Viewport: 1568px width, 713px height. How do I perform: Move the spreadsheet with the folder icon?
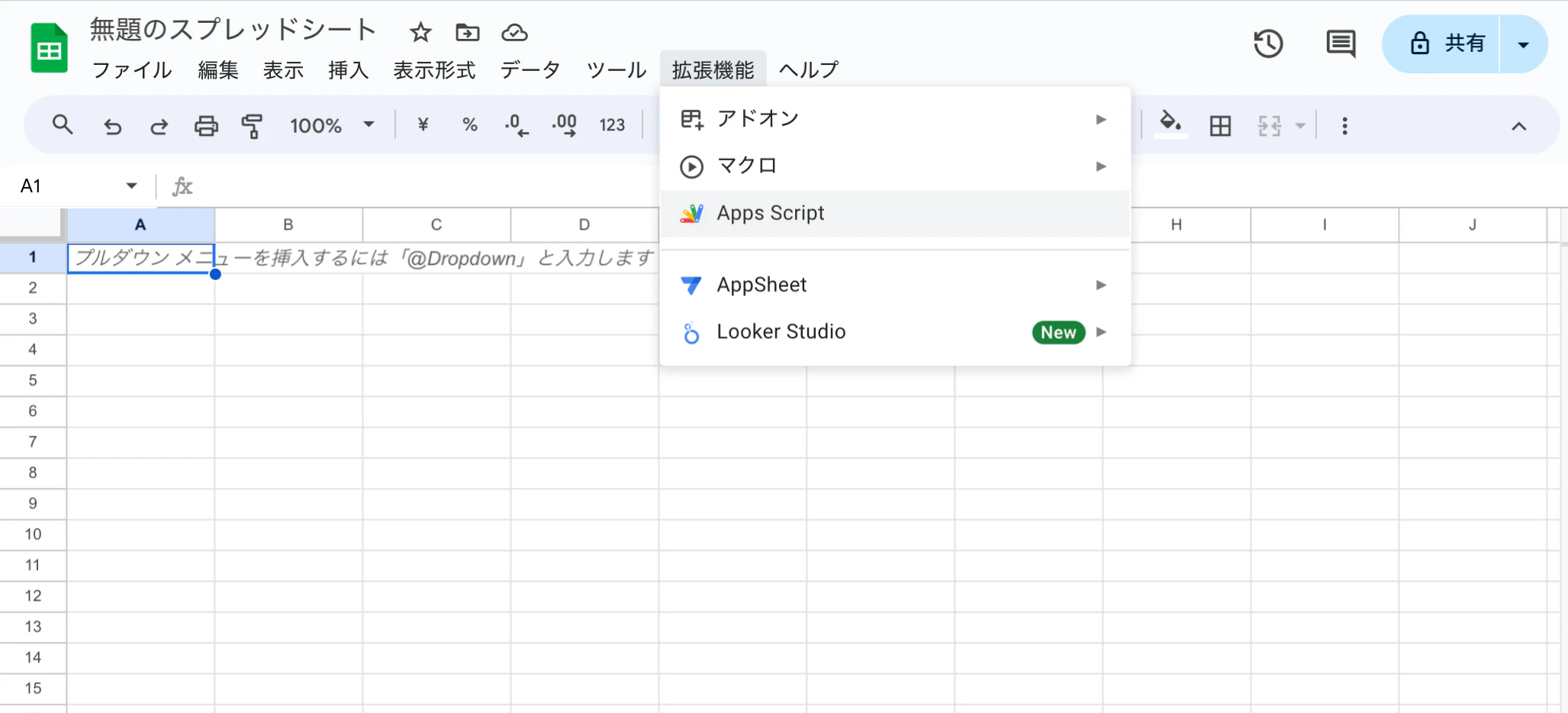tap(467, 32)
